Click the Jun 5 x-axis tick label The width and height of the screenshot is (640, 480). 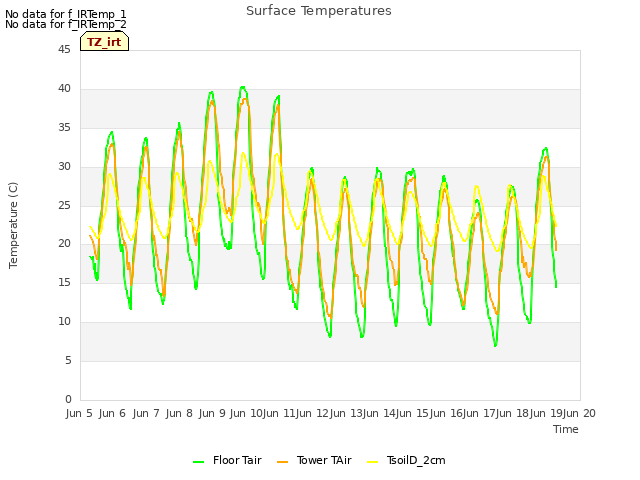(79, 413)
